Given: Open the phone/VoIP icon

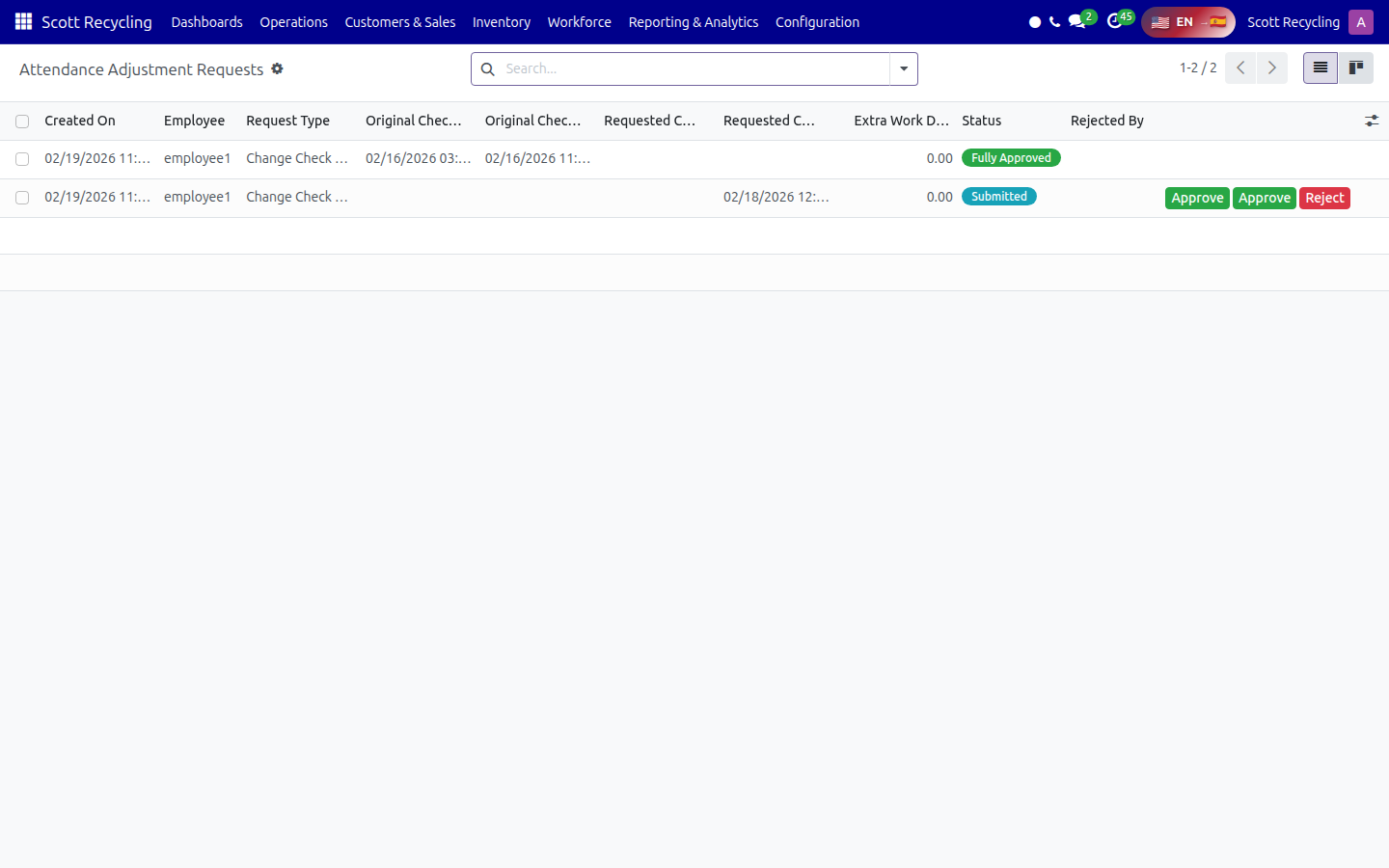Looking at the screenshot, I should click(1054, 22).
